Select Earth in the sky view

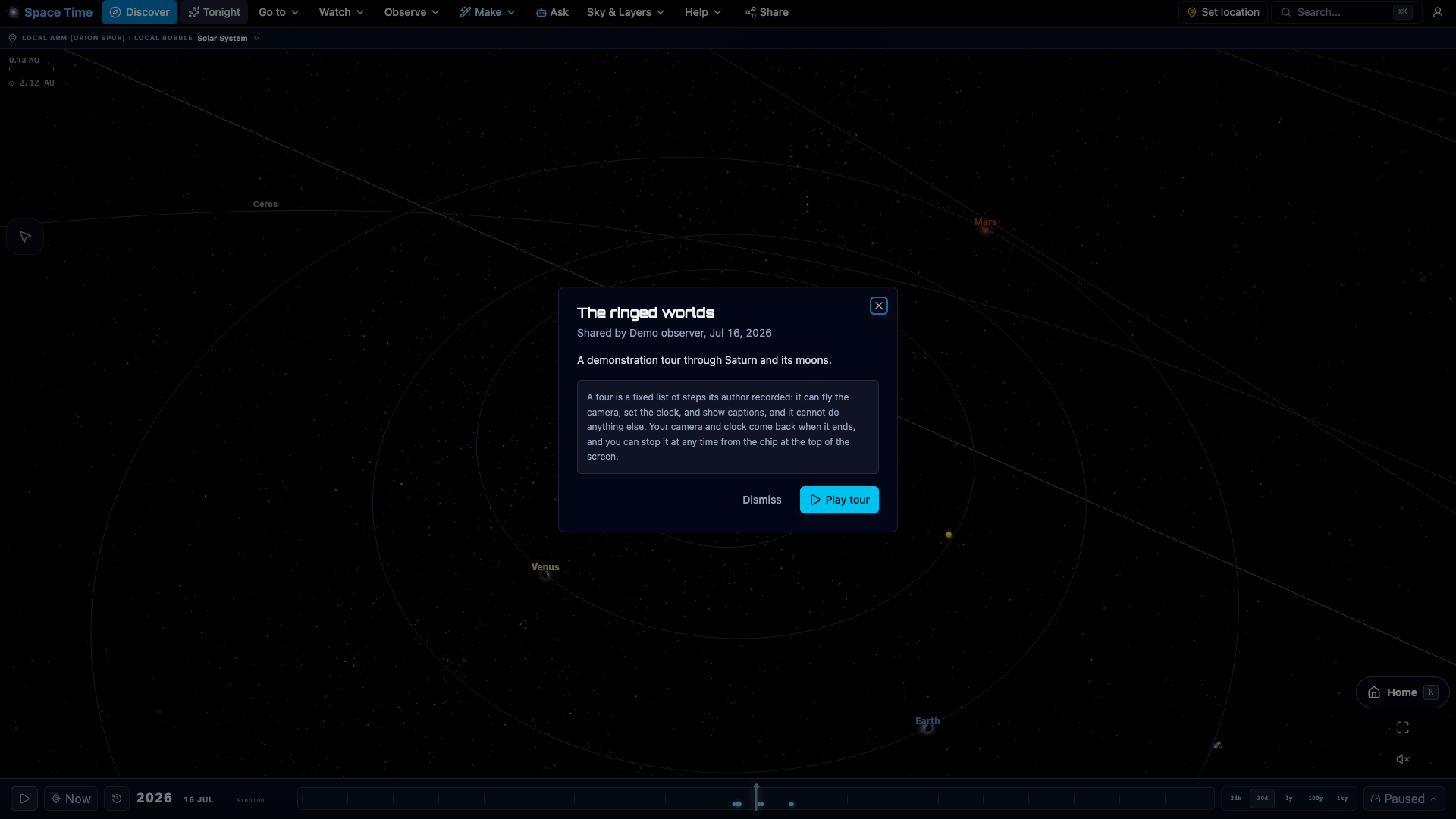(927, 723)
